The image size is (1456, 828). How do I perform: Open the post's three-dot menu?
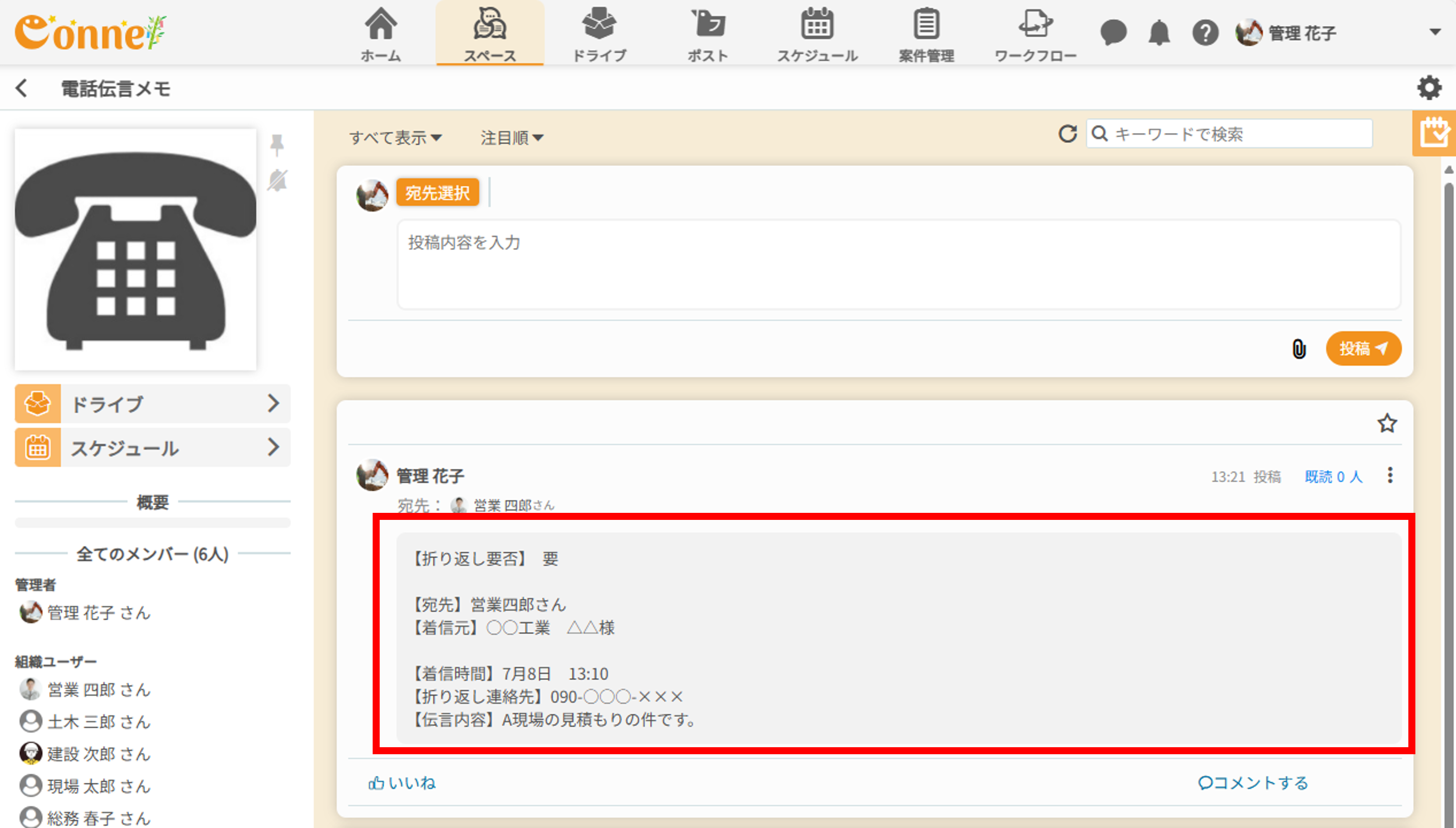(x=1390, y=475)
